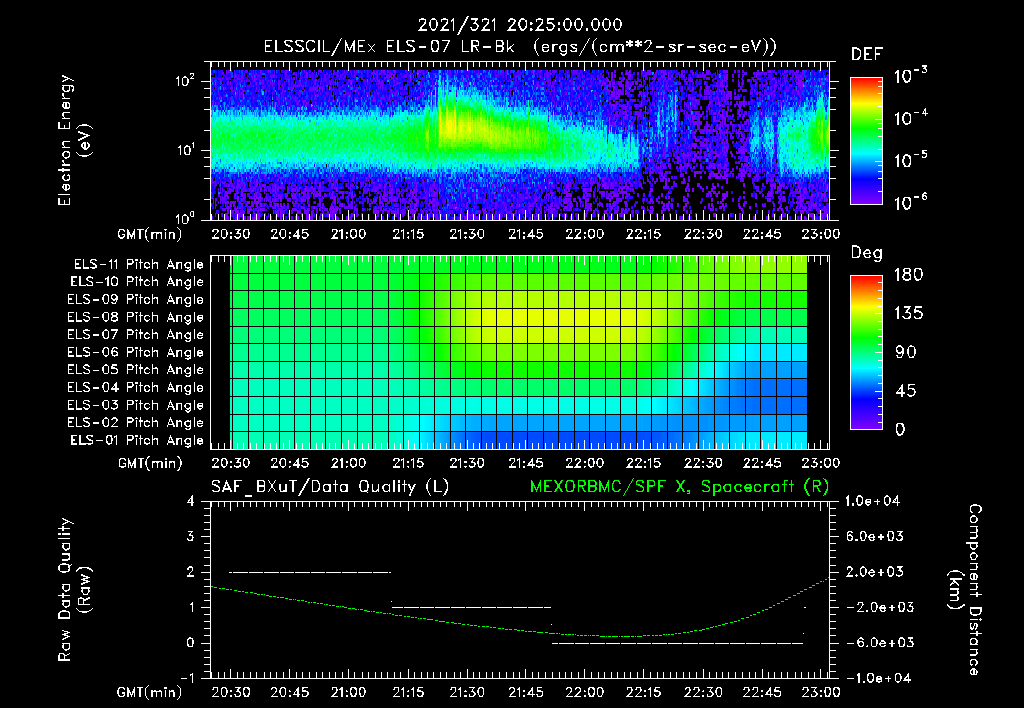This screenshot has width=1024, height=708.
Task: Click the 10^-4 tick on the DEF scale
Action: (x=910, y=118)
